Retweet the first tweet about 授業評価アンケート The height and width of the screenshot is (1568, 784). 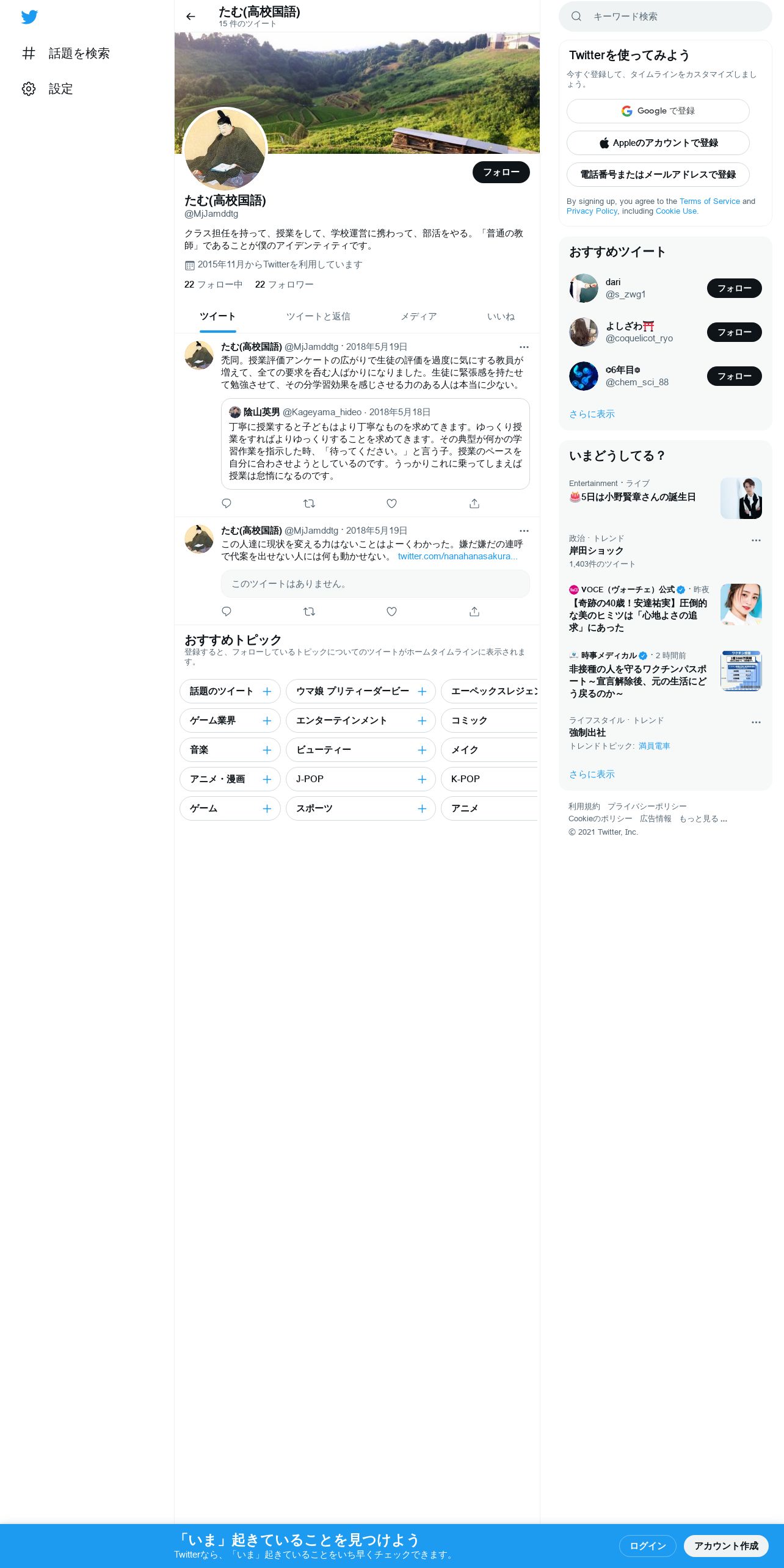pos(309,503)
